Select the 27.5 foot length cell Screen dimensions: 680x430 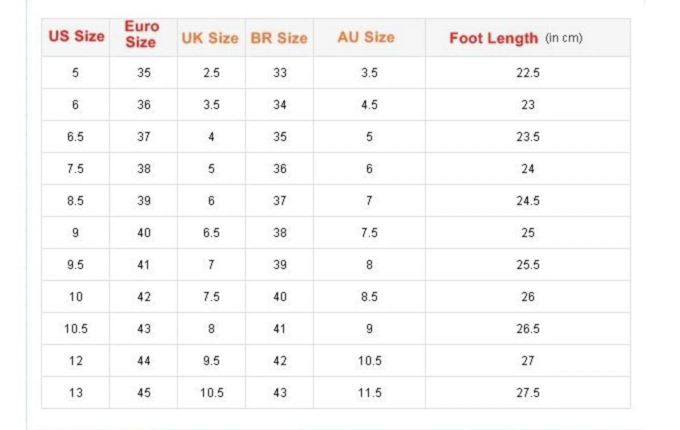point(528,393)
